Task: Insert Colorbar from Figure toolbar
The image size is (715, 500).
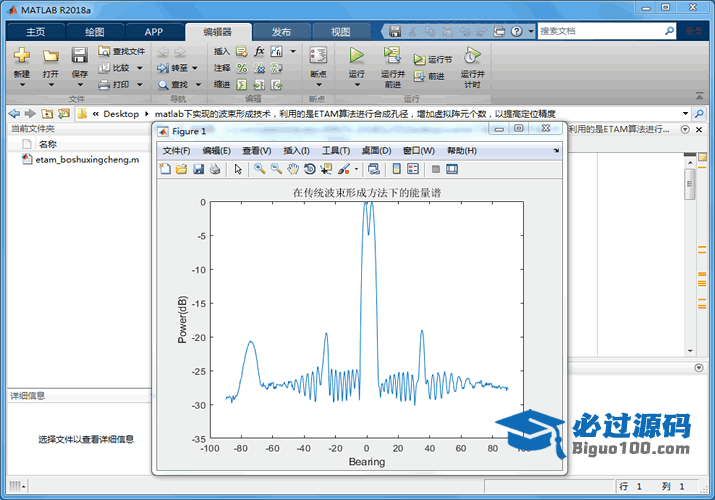Action: (397, 169)
